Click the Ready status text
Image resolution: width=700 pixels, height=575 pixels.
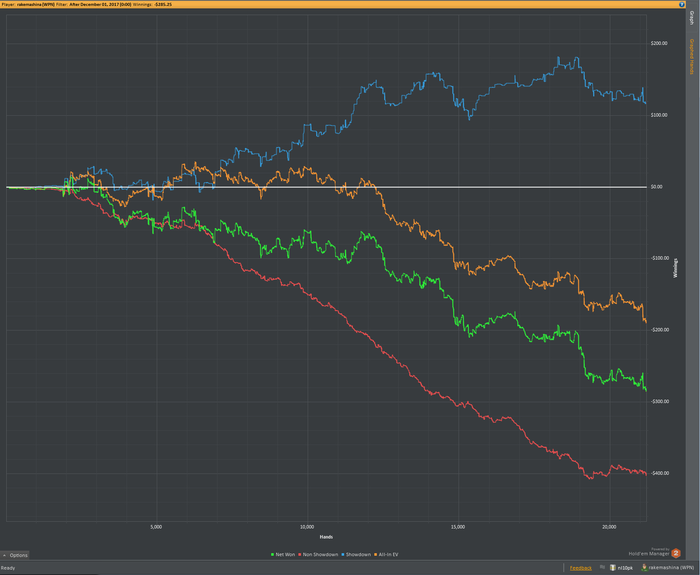click(8, 568)
